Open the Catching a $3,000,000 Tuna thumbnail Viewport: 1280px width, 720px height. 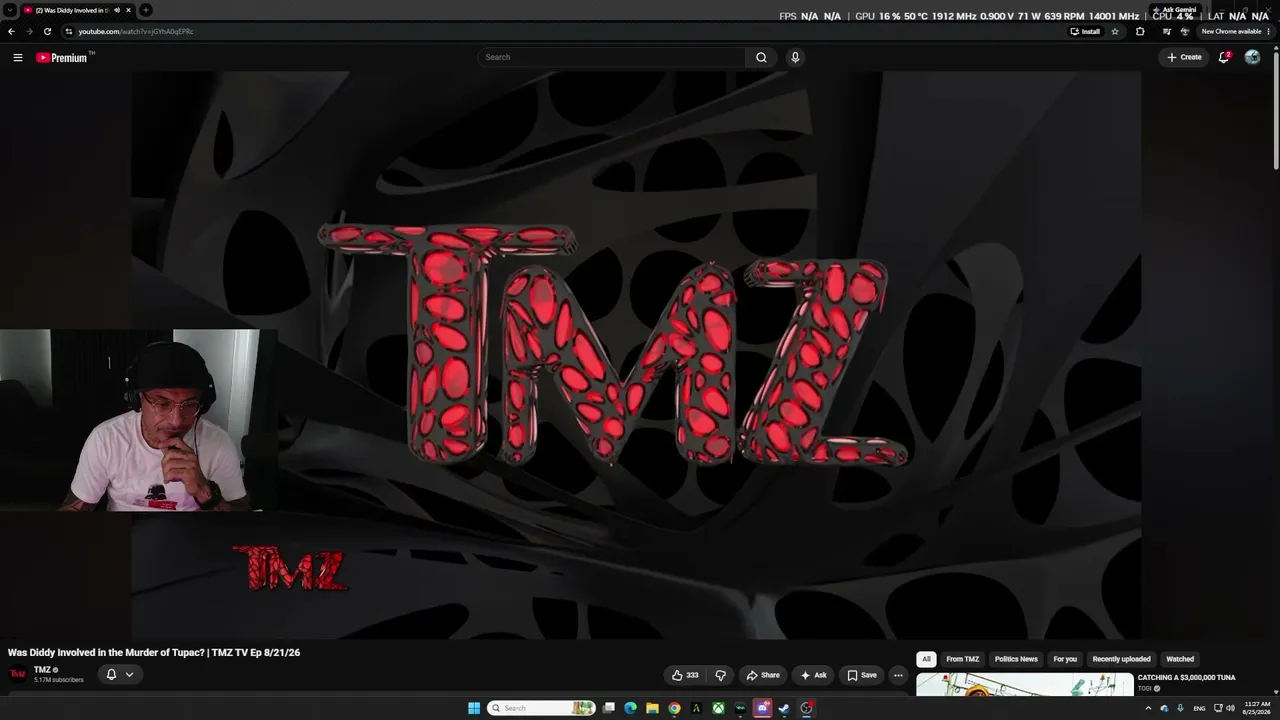point(1025,684)
